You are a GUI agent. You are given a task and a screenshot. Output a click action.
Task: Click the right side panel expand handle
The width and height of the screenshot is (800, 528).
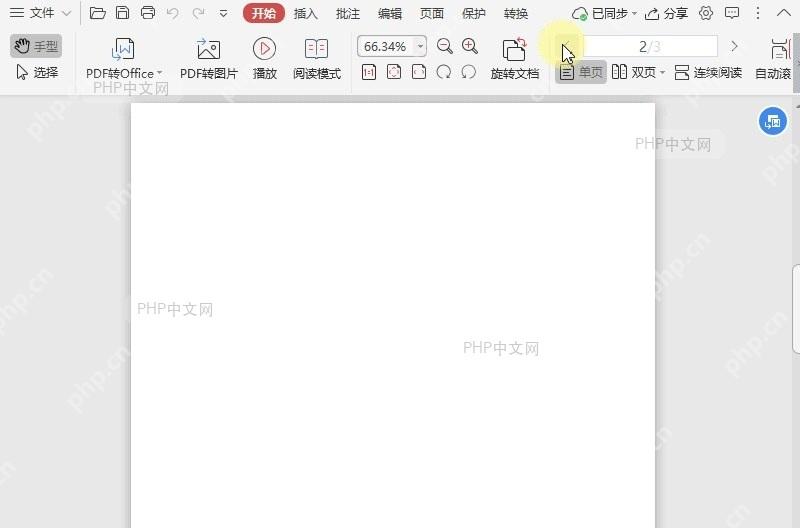[796, 309]
